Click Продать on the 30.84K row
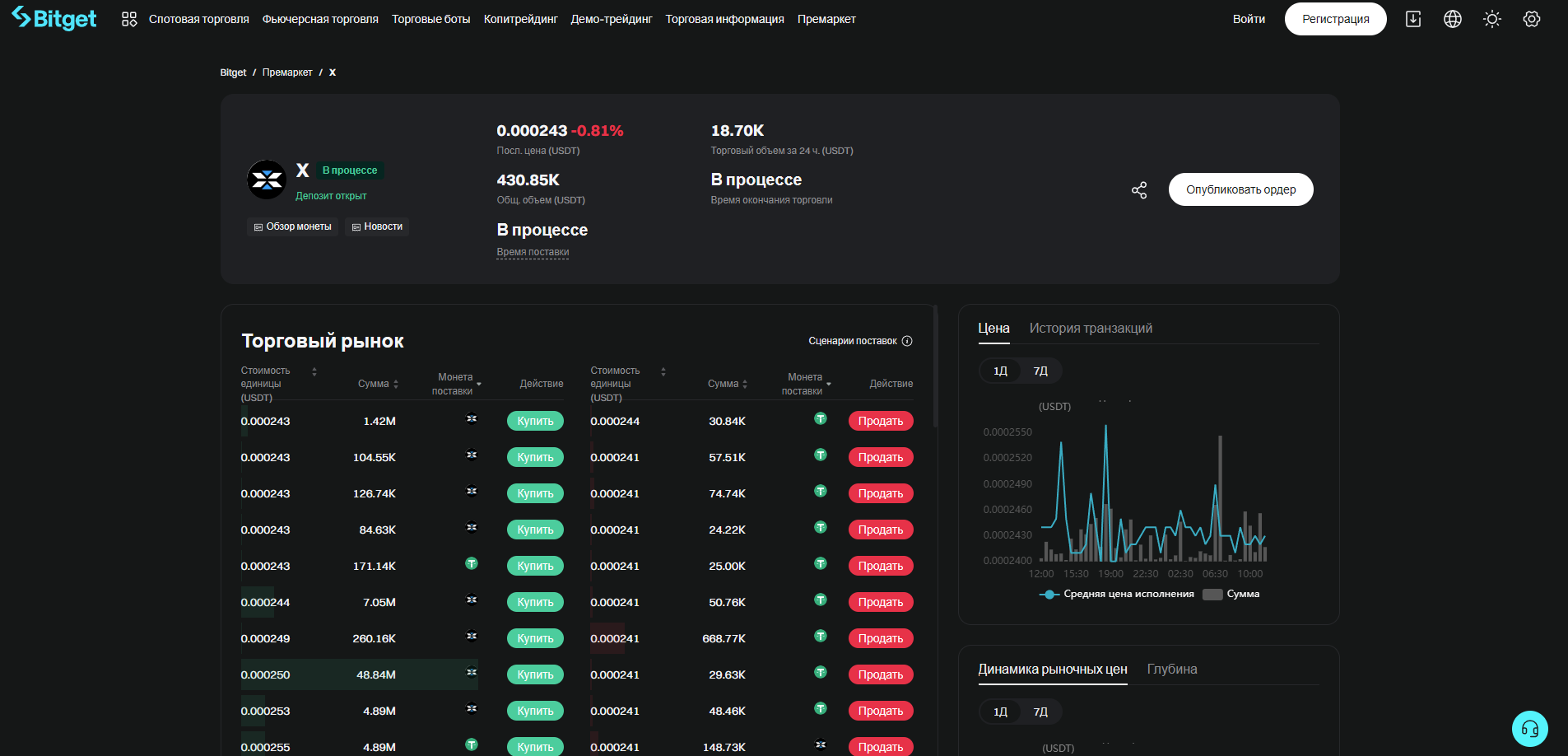Viewport: 1568px width, 756px height. (881, 421)
